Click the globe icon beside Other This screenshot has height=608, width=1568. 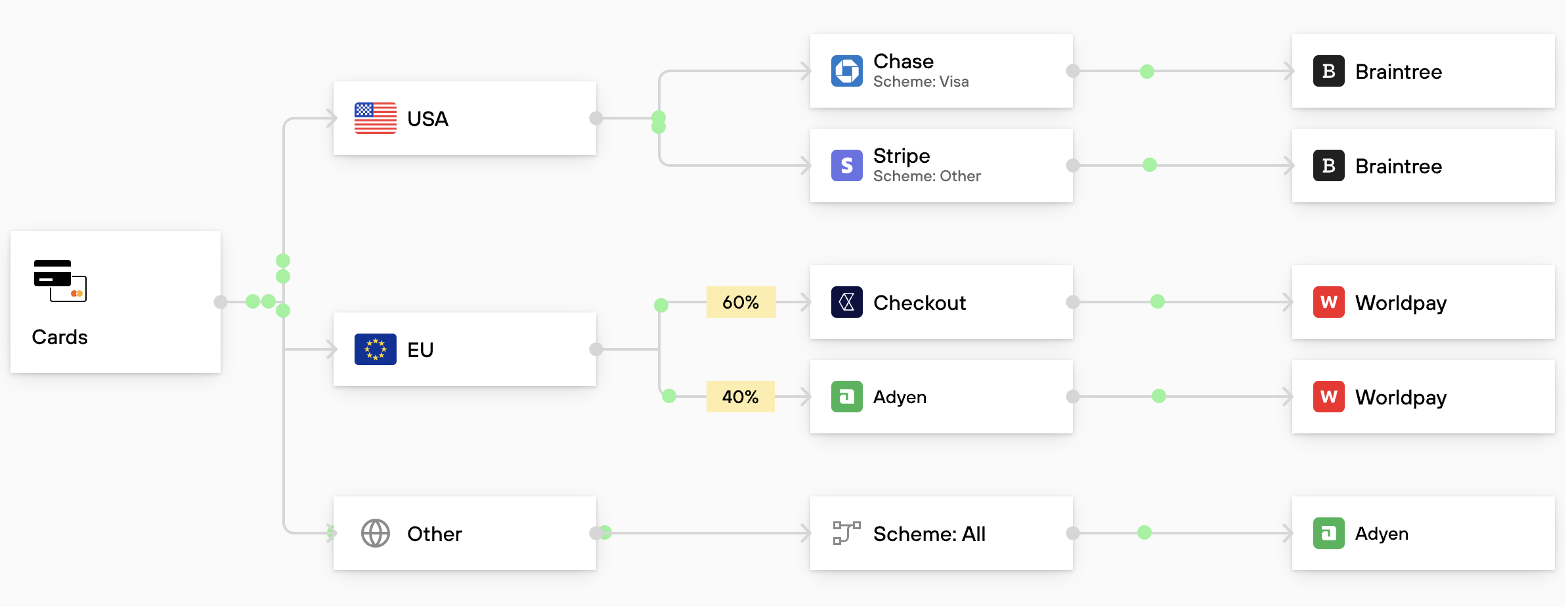coord(375,533)
